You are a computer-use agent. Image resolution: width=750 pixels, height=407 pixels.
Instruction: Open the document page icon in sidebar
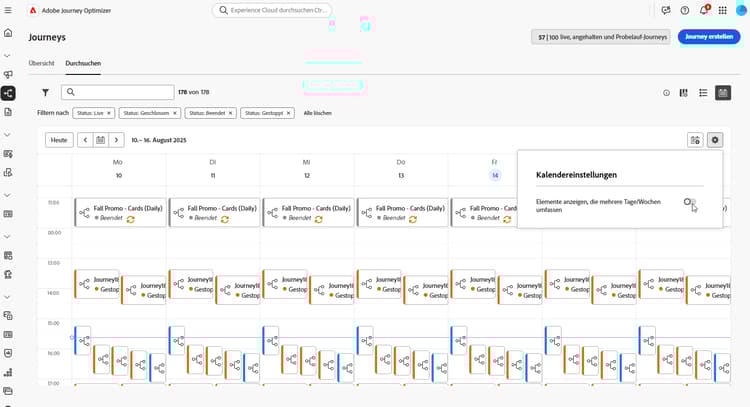pos(8,112)
